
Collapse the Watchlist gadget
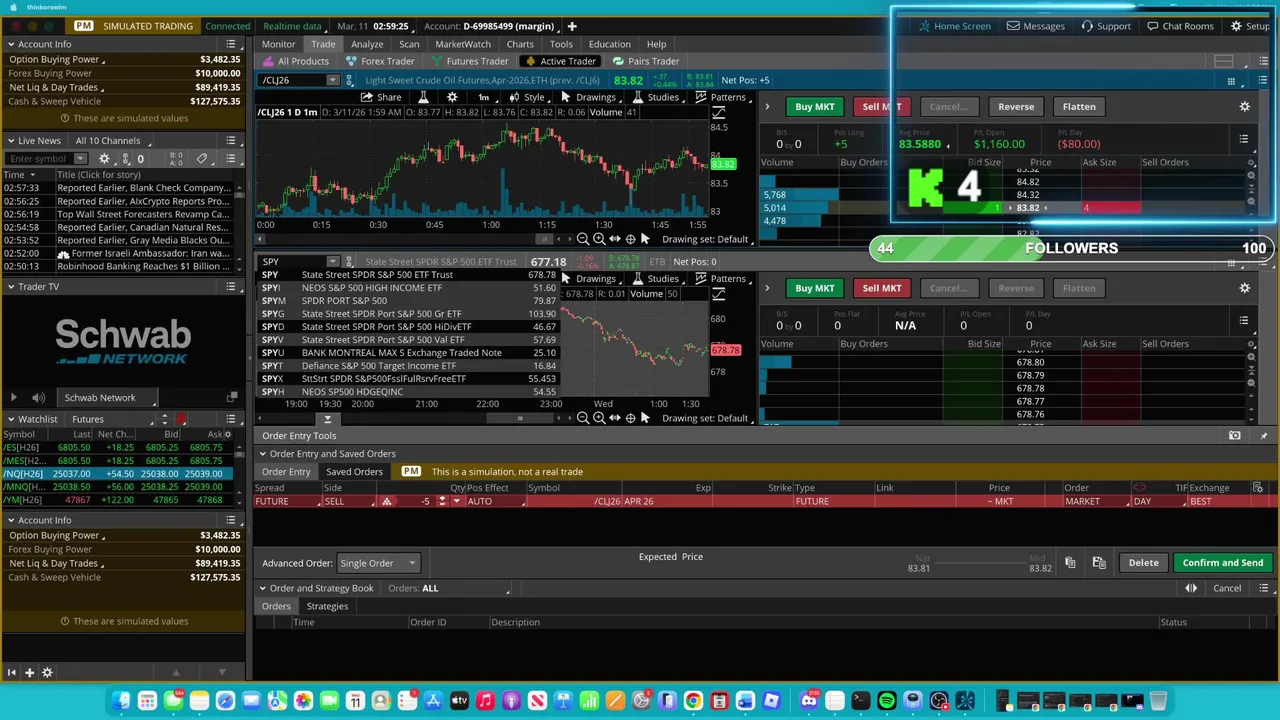[x=10, y=419]
